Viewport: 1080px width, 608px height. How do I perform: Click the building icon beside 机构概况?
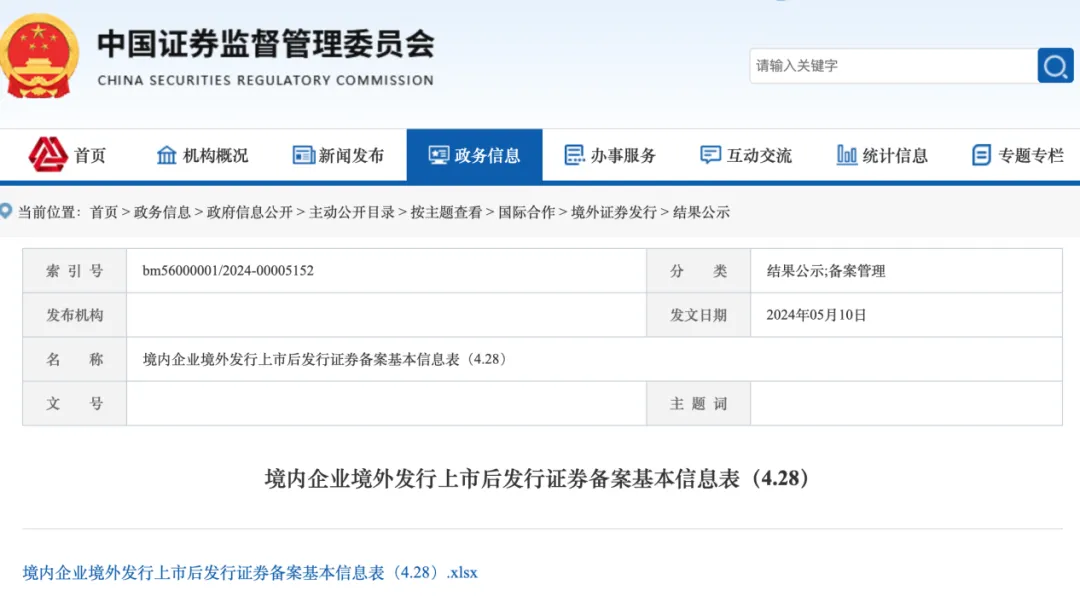click(167, 155)
